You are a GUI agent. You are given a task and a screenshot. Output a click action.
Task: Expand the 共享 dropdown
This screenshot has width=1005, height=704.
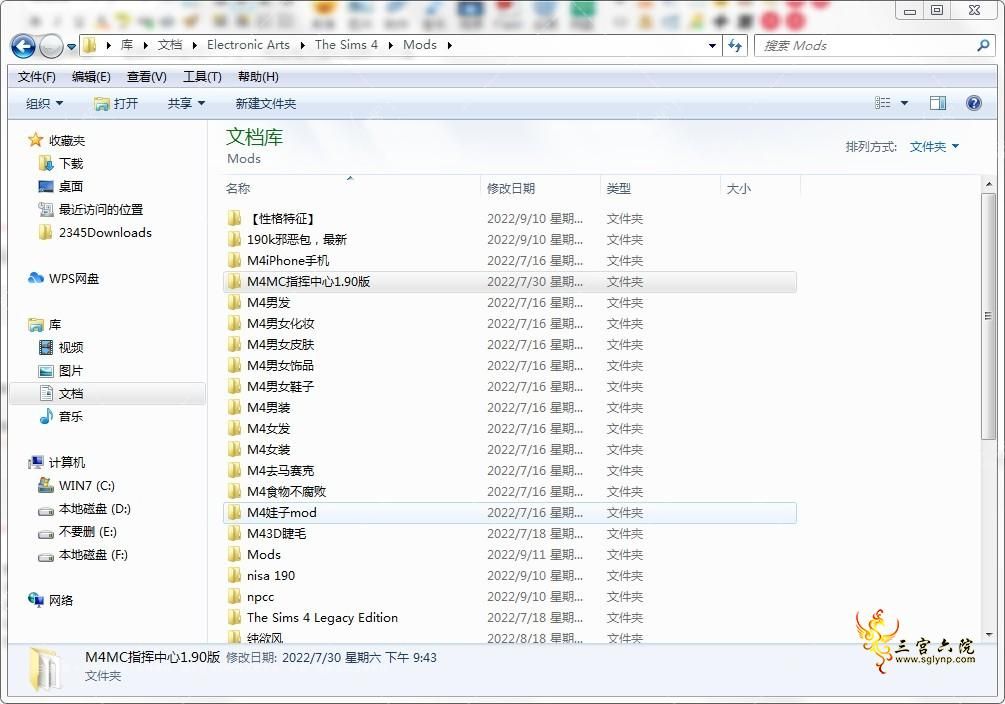coord(186,103)
